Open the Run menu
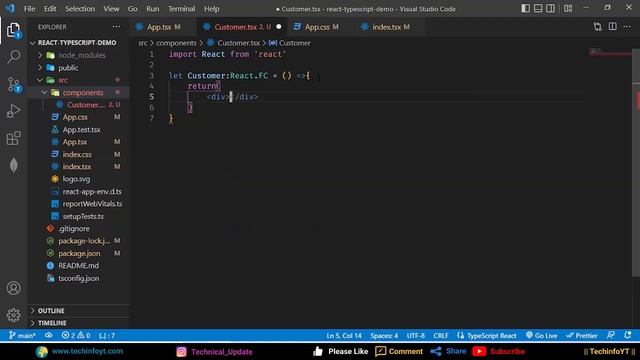The image size is (640, 360). 153,9
